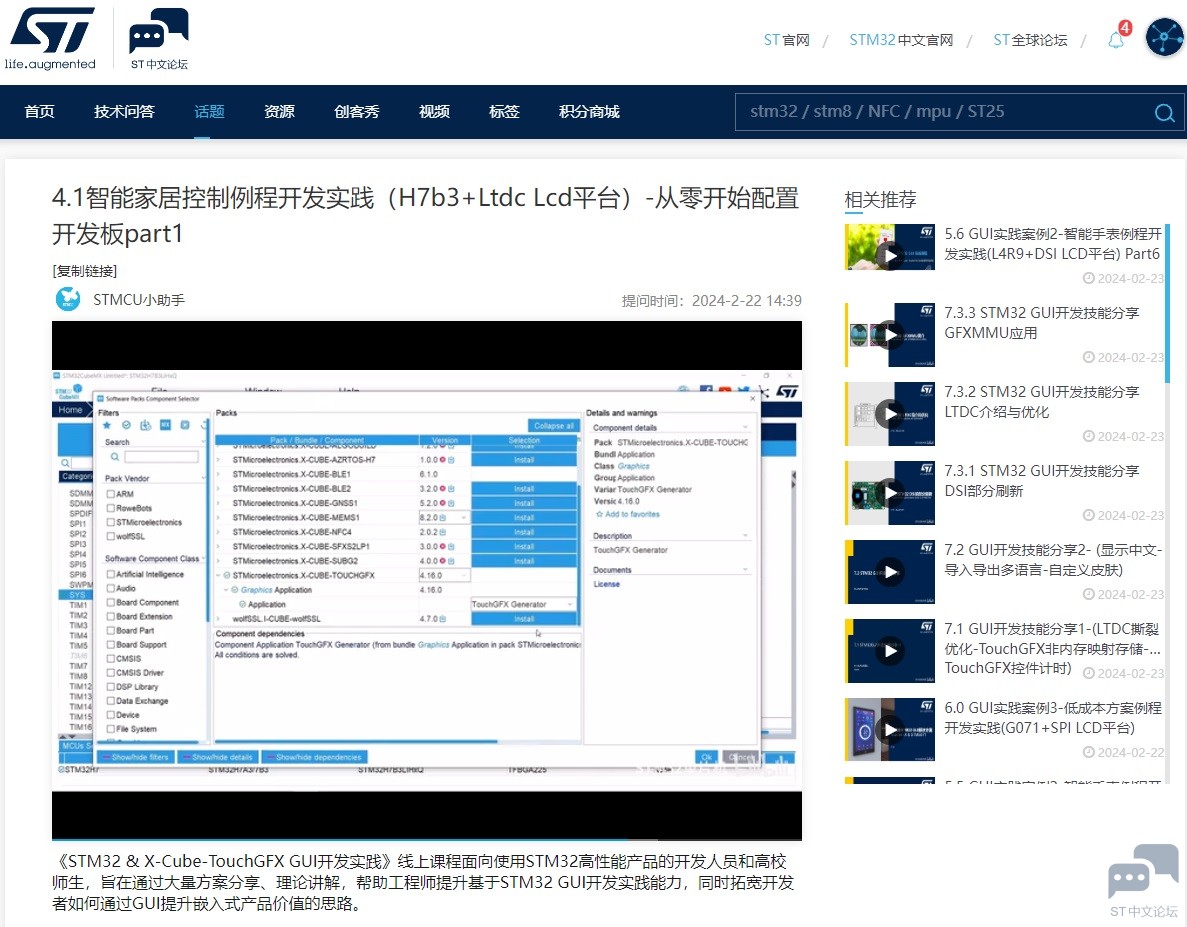This screenshot has width=1187, height=927.
Task: Play the main TouchGFX tutorial video
Action: (427, 580)
